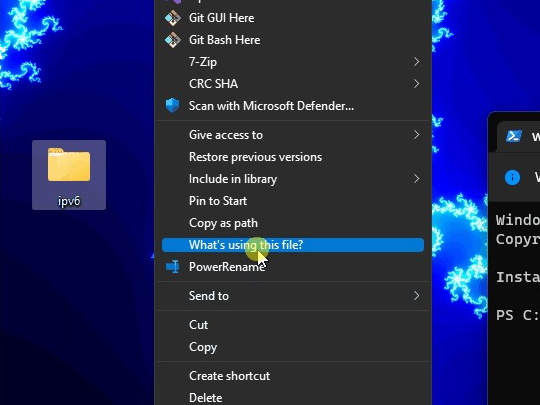Select Copy as path
Screen dimensions: 540x405
click(x=293, y=223)
